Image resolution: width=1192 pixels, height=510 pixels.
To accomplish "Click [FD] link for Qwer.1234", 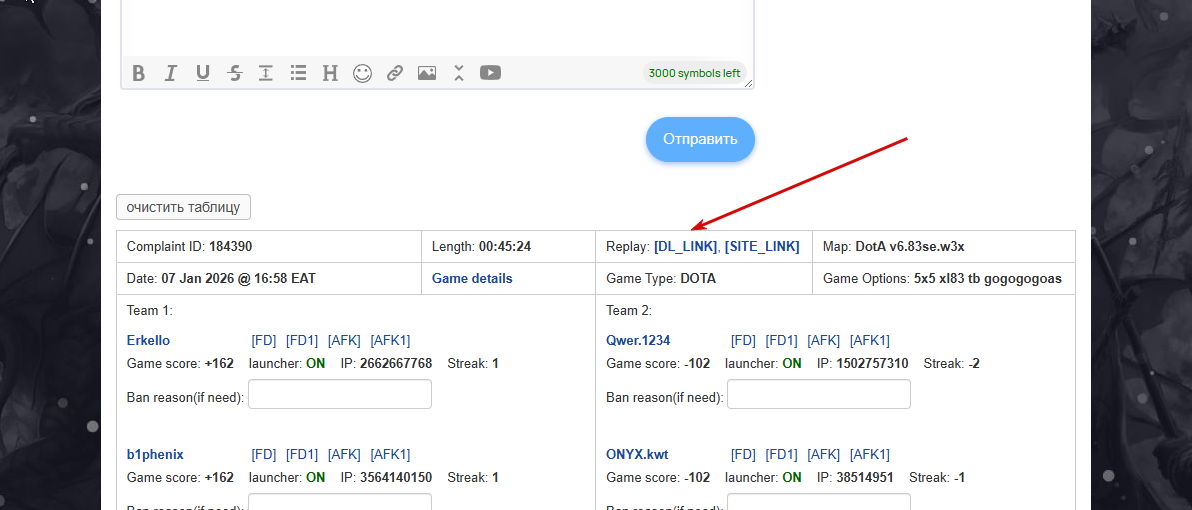I will pos(743,341).
